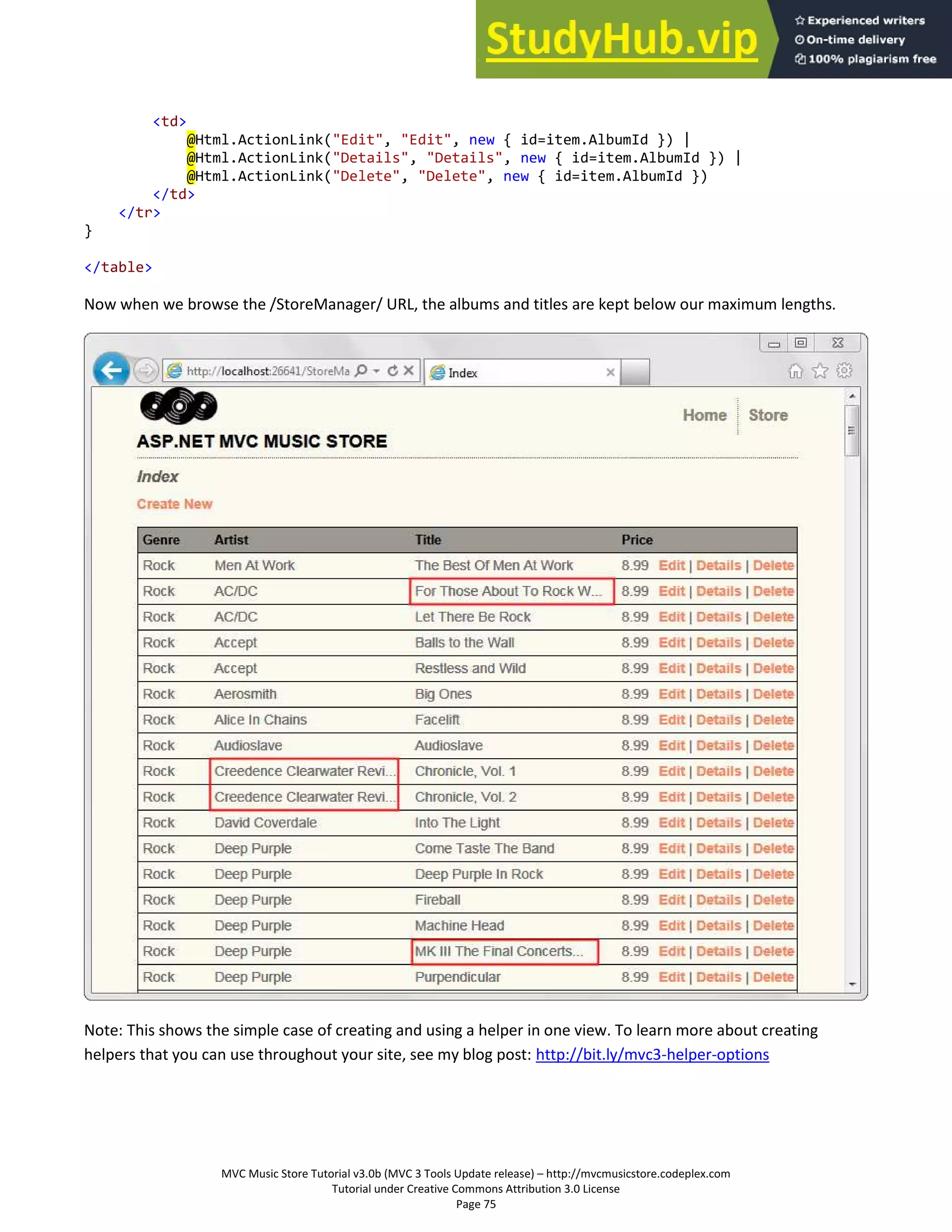
Task: Open the bit.ly/mvc3-helper-options link
Action: coord(652,1054)
